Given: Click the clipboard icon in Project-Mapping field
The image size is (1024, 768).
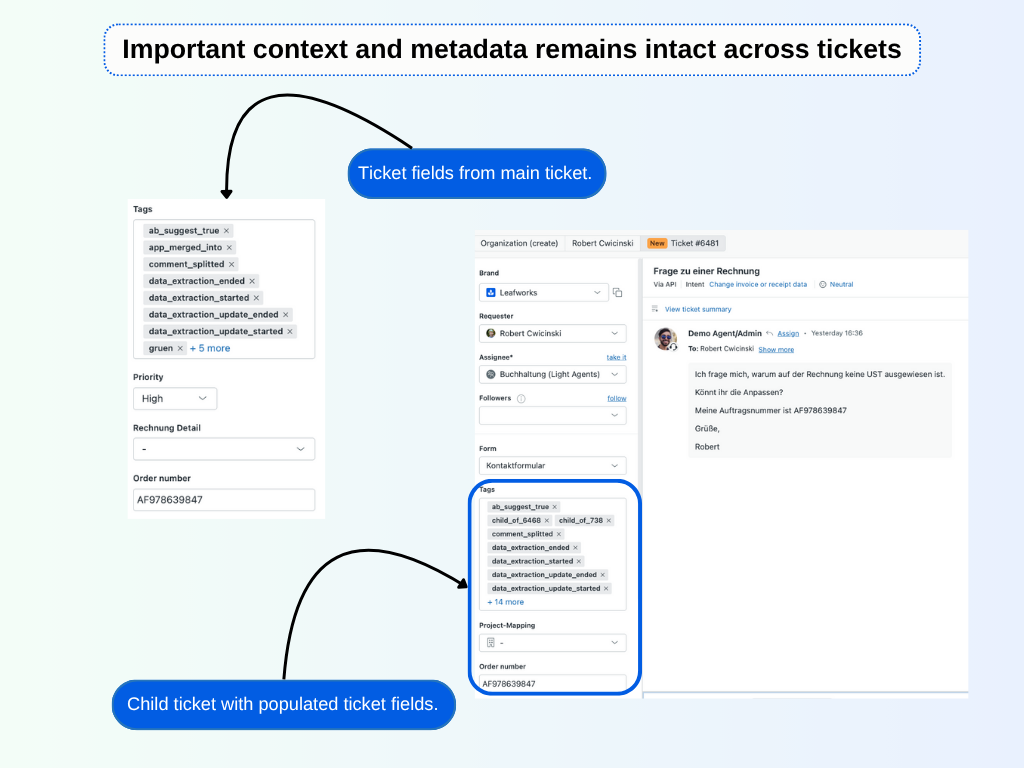Looking at the screenshot, I should tap(490, 642).
